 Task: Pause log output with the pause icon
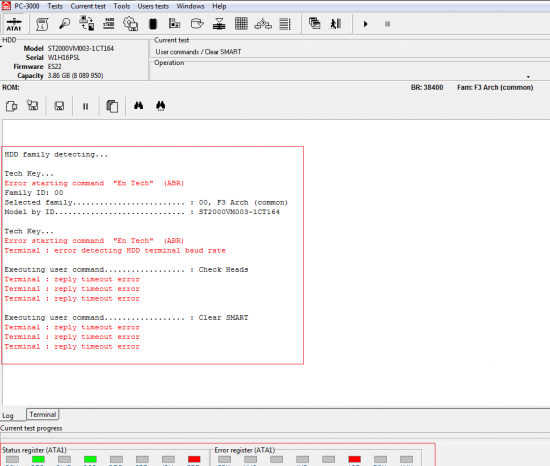(x=85, y=106)
